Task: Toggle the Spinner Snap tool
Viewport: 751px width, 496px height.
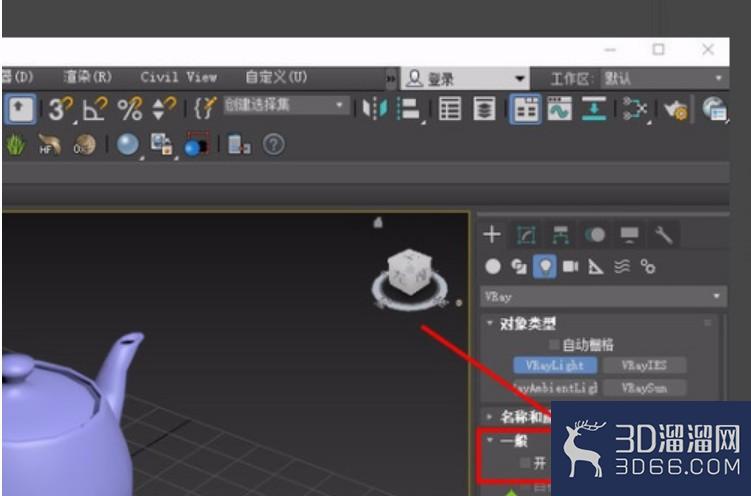Action: pos(164,109)
